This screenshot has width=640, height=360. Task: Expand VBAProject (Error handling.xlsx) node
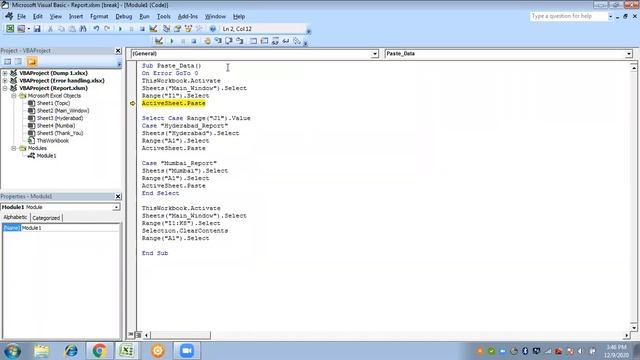point(5,81)
